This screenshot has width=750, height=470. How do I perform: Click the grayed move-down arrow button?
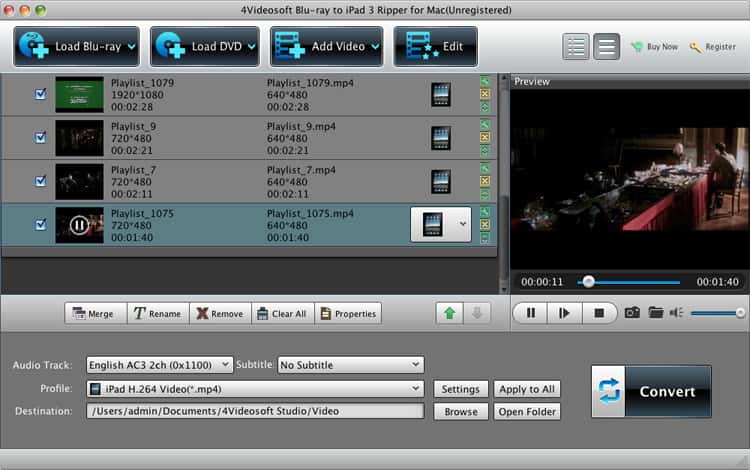(477, 314)
